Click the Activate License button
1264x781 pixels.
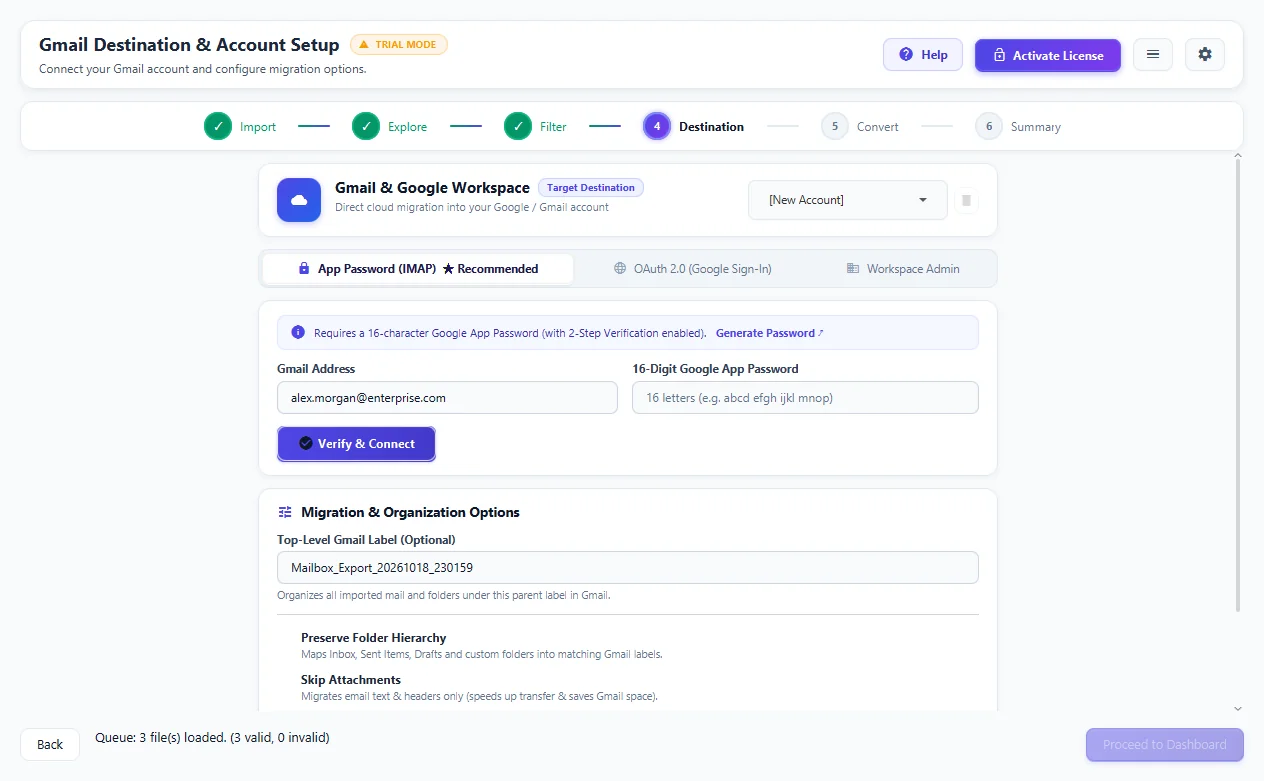click(1048, 55)
